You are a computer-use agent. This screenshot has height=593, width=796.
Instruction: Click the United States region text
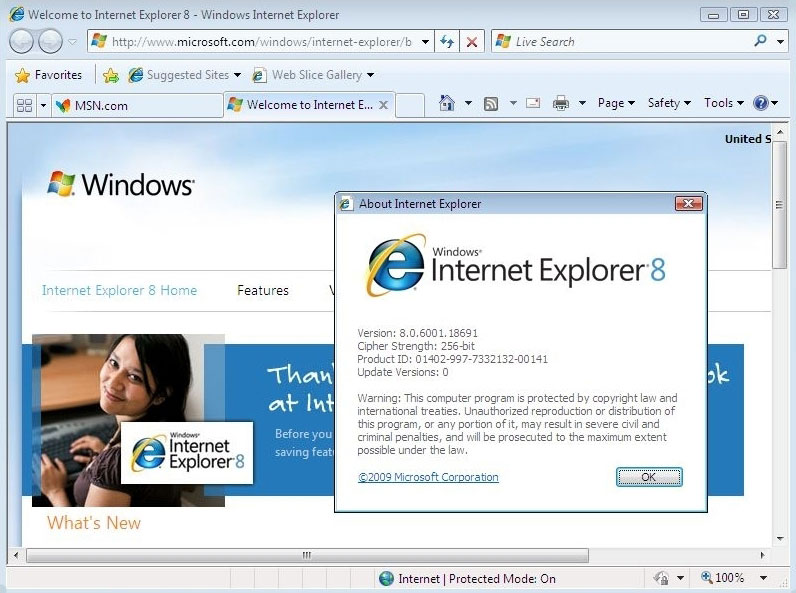click(748, 139)
